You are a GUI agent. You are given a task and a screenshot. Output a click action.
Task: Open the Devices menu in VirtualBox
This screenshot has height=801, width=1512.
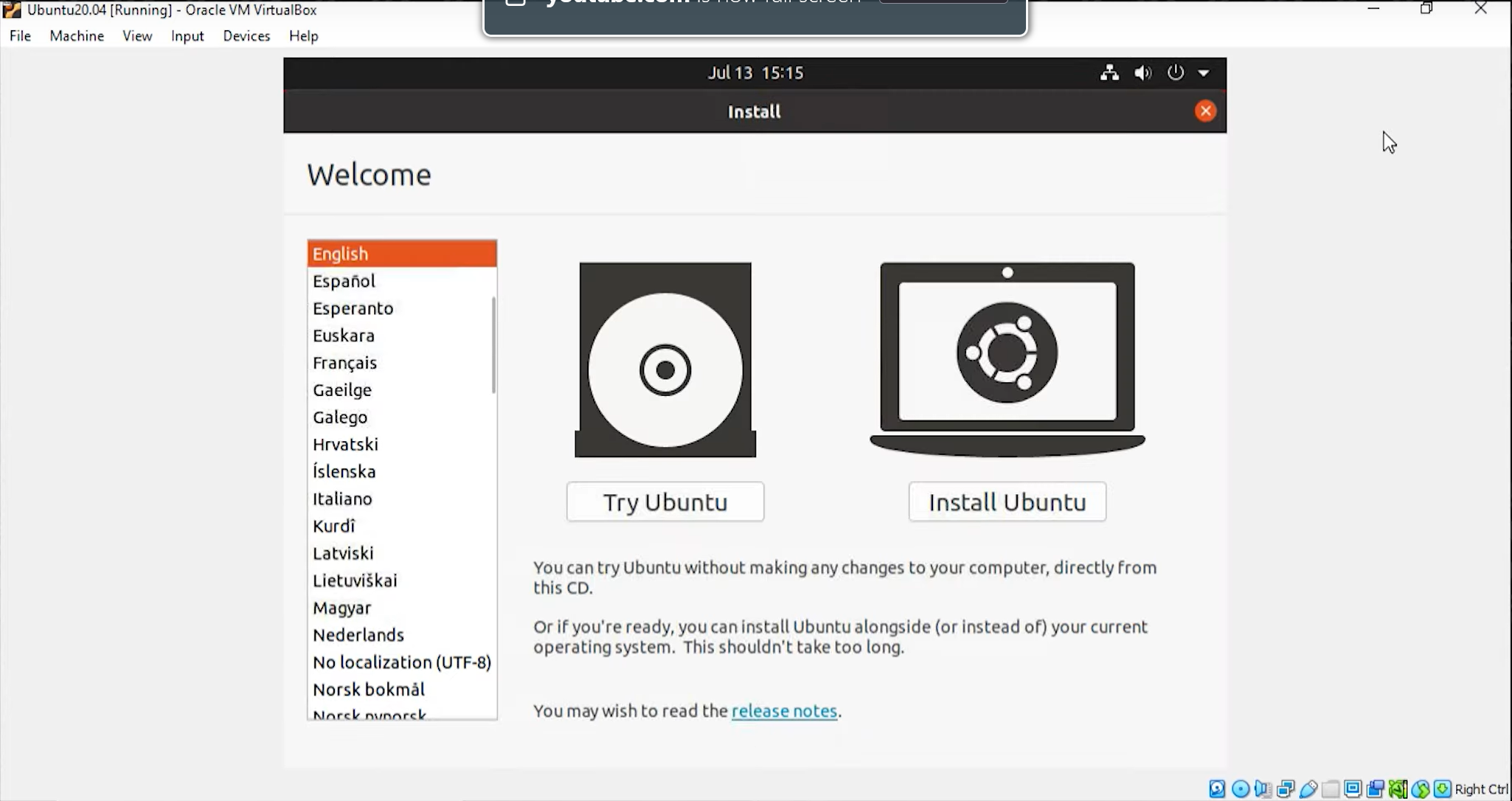coord(246,35)
